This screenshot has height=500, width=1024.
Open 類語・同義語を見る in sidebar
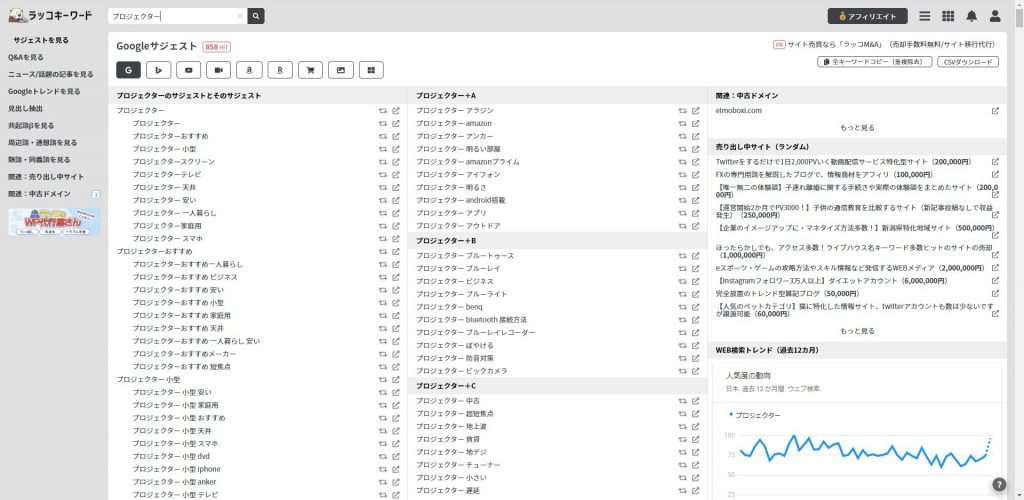pos(39,159)
